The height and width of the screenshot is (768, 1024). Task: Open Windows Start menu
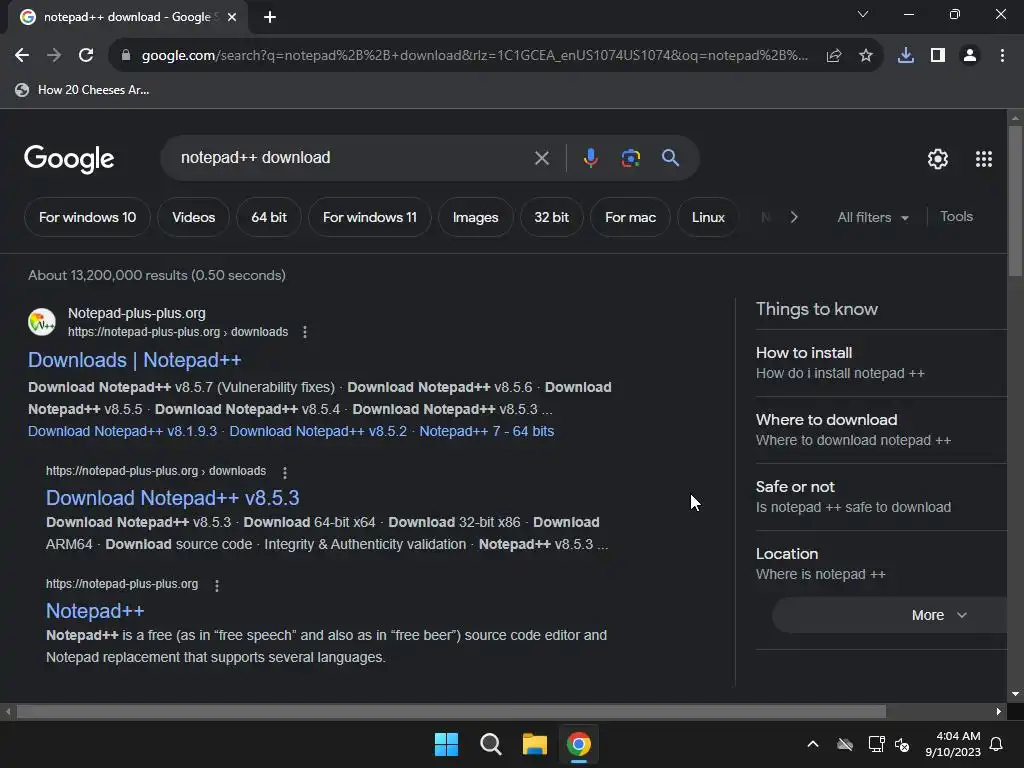click(447, 744)
